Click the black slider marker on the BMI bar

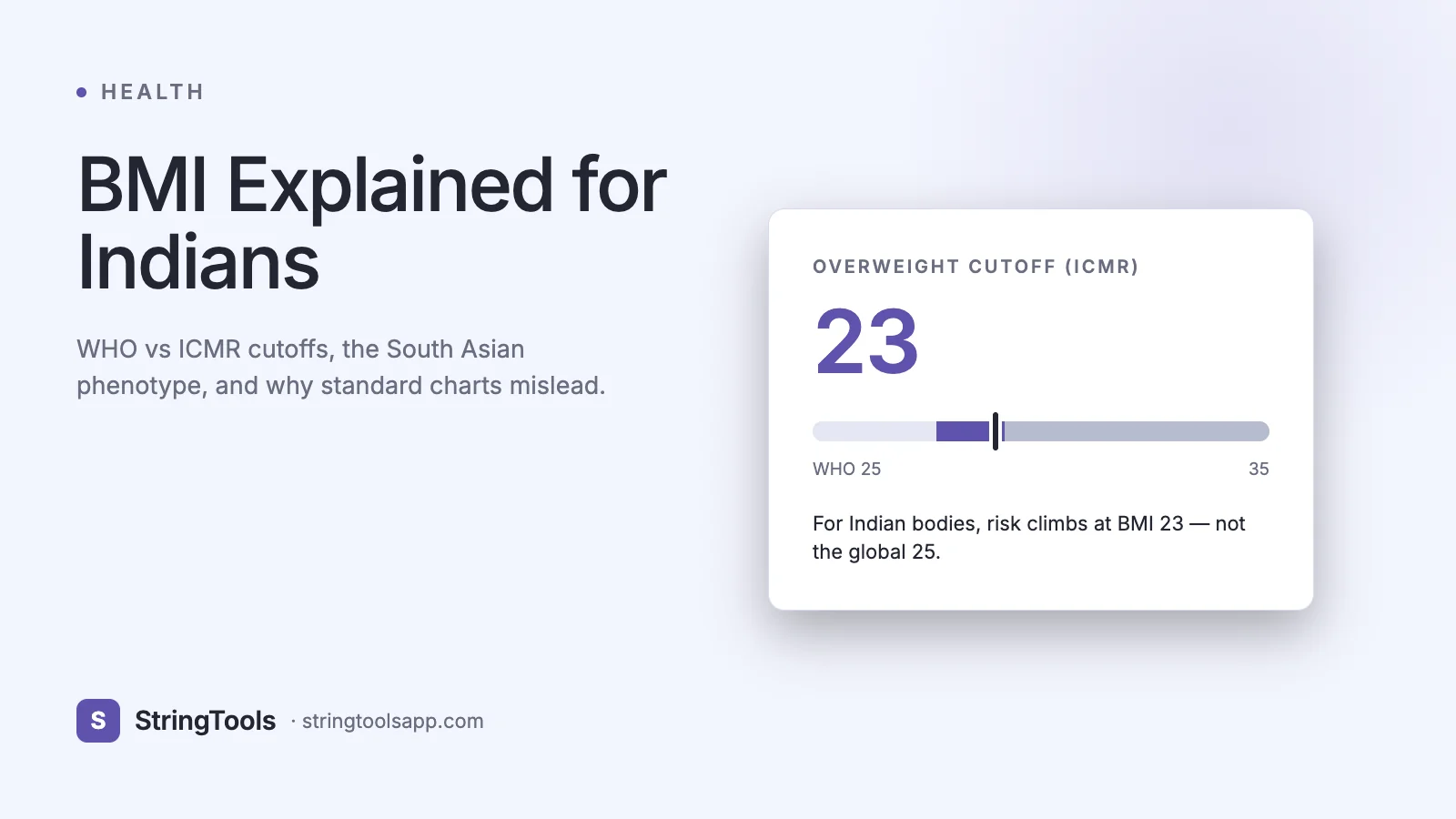point(996,431)
